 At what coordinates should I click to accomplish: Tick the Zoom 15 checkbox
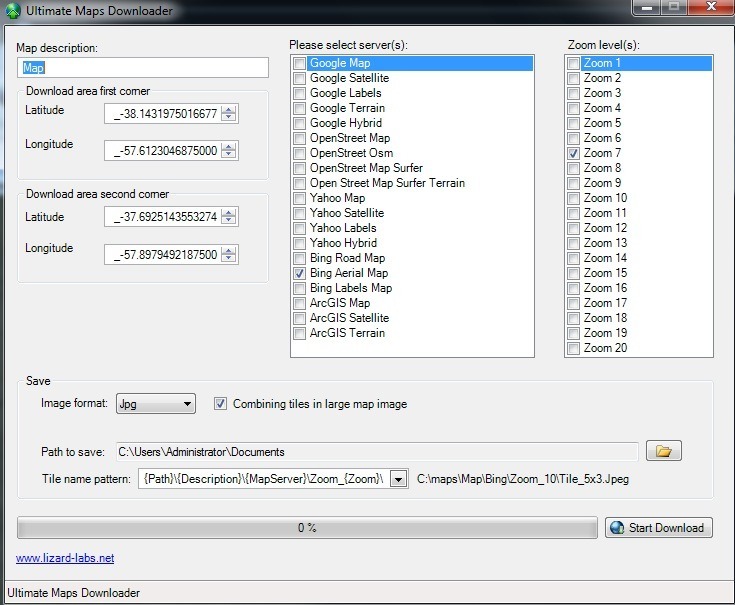click(573, 273)
